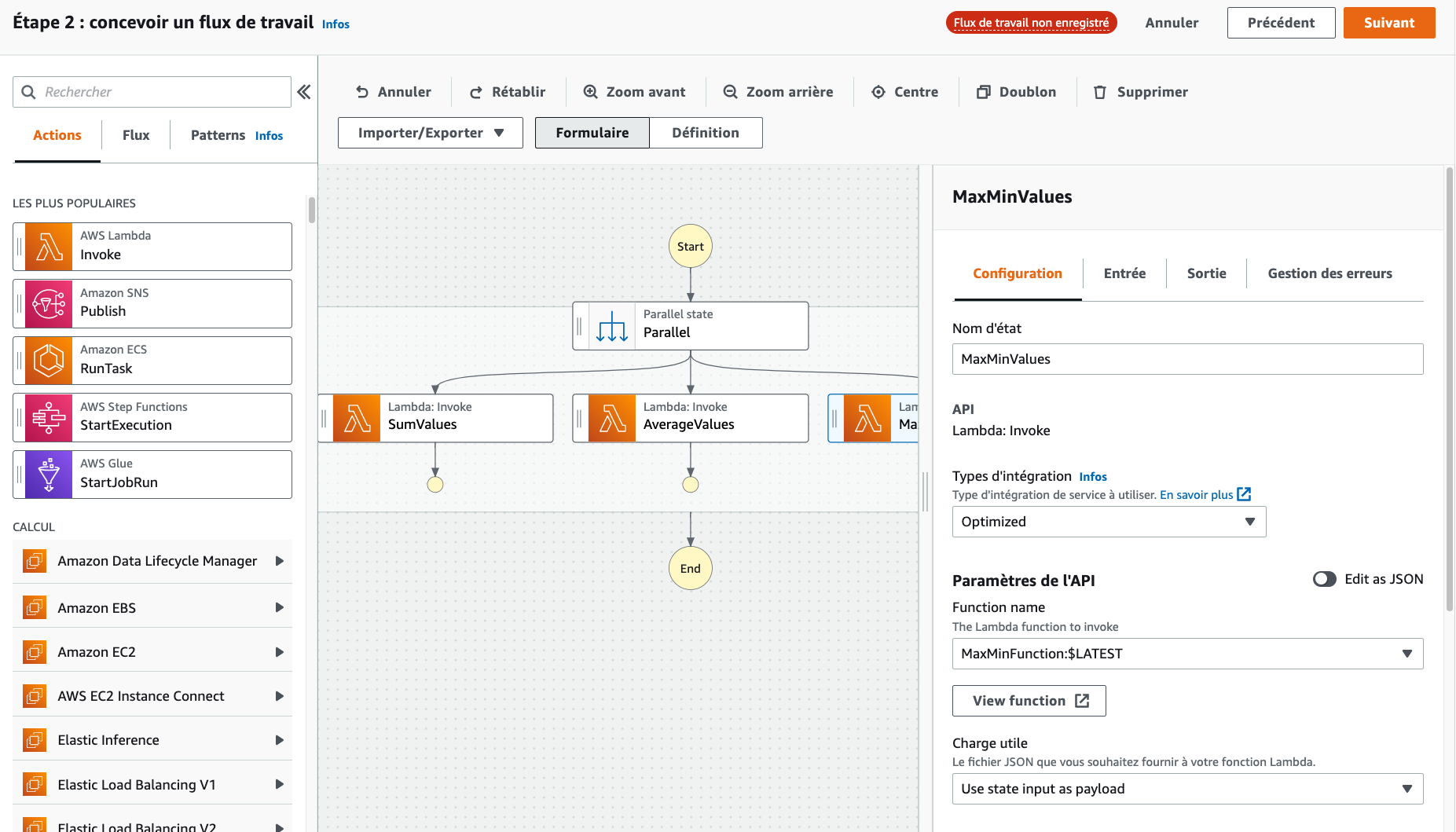Switch to the Flux tab
1456x832 pixels.
click(136, 135)
